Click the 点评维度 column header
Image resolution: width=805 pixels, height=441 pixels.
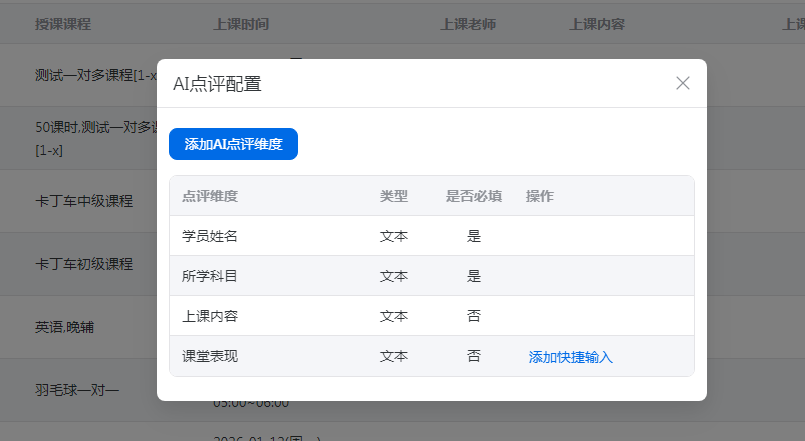pyautogui.click(x=210, y=196)
